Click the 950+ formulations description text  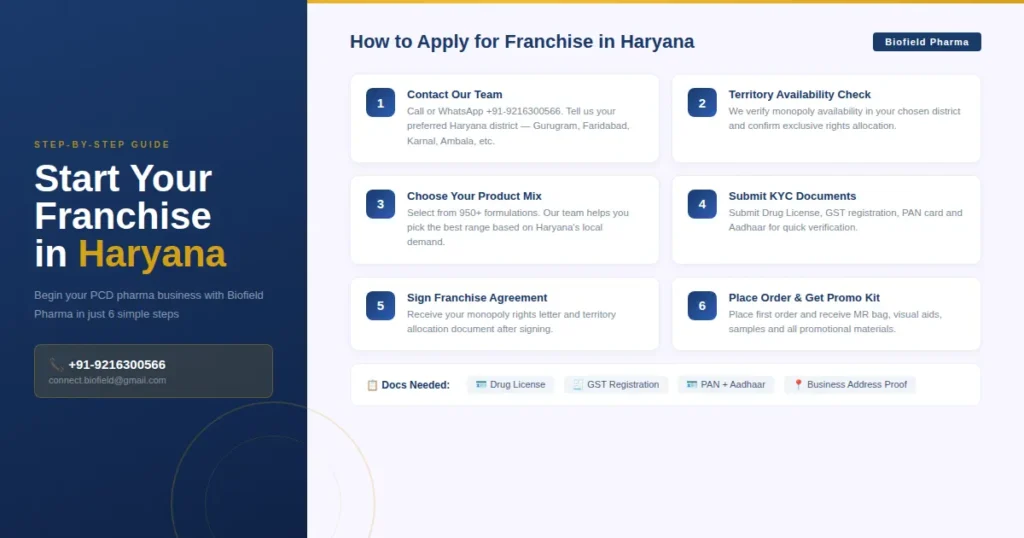(518, 227)
